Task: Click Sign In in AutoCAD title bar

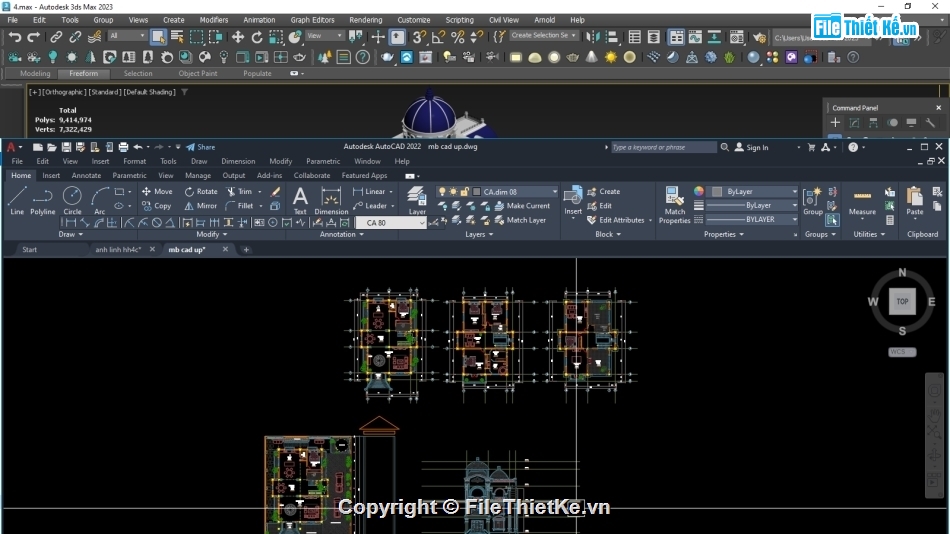Action: click(x=751, y=147)
